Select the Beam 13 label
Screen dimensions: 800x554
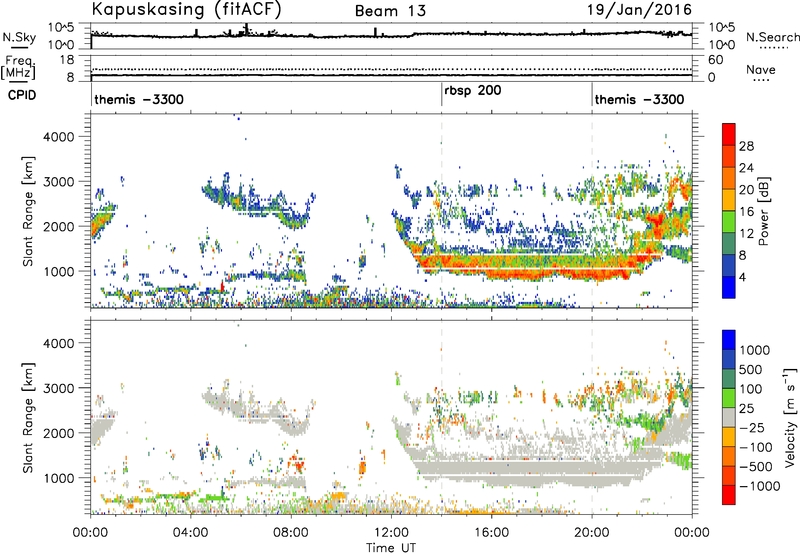pyautogui.click(x=390, y=11)
